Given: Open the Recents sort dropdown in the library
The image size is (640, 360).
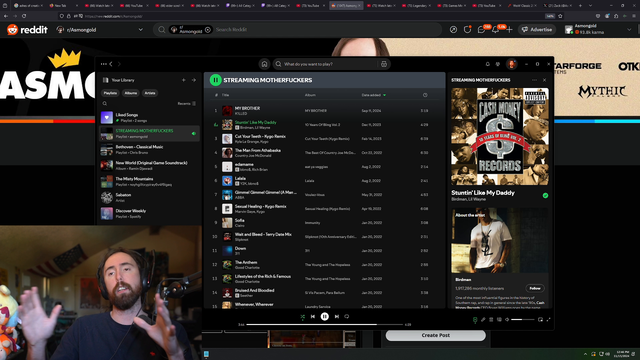Looking at the screenshot, I should pos(187,104).
